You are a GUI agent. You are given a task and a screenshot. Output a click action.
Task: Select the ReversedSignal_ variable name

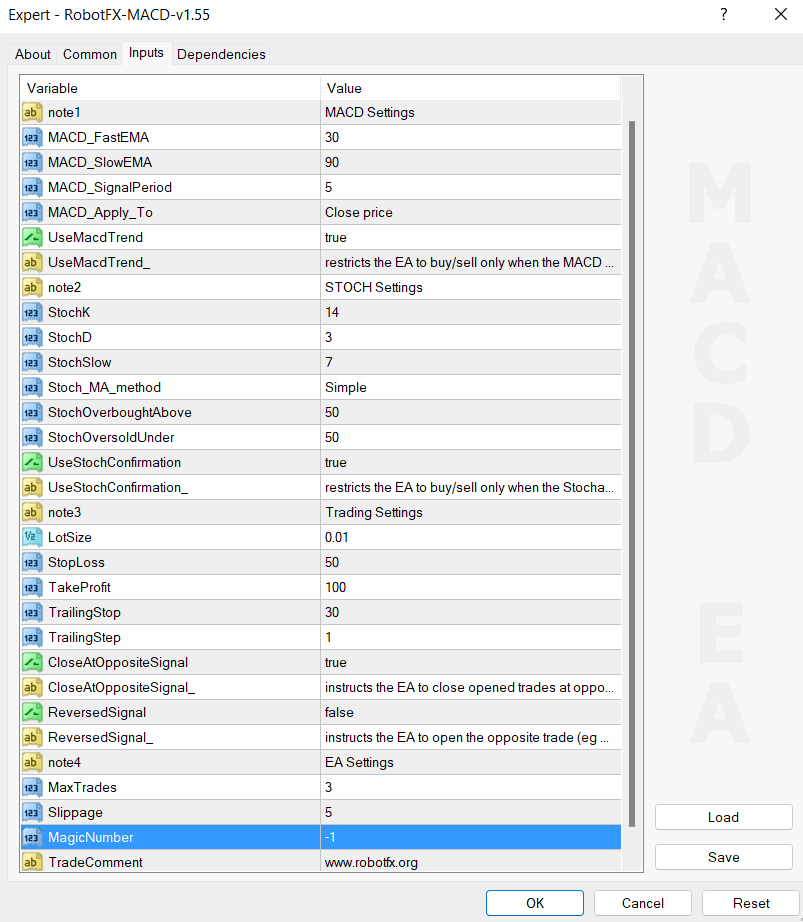pyautogui.click(x=101, y=737)
